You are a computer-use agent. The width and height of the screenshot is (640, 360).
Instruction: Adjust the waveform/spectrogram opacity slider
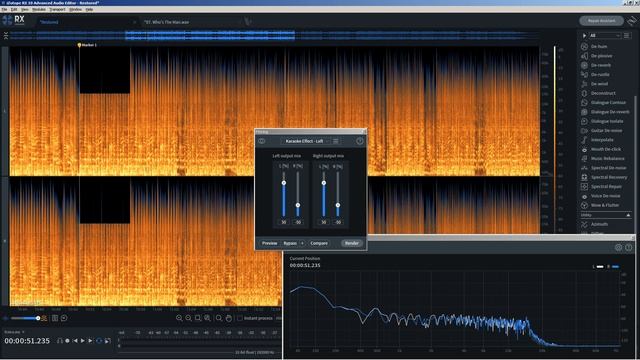[25, 318]
